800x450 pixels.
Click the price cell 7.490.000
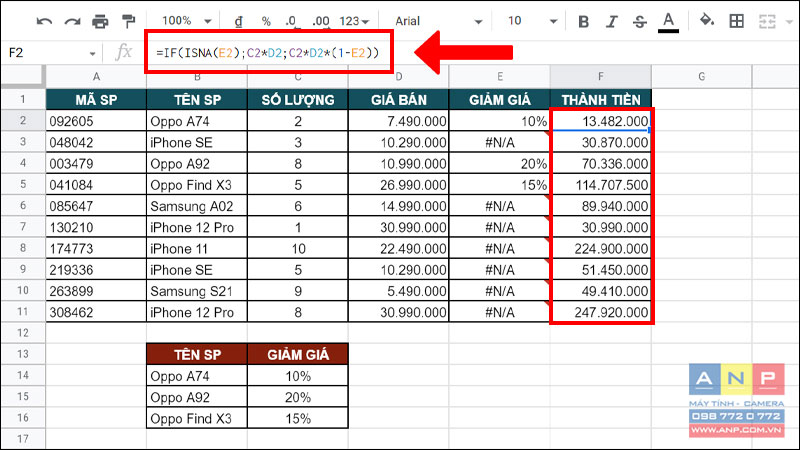pos(398,121)
